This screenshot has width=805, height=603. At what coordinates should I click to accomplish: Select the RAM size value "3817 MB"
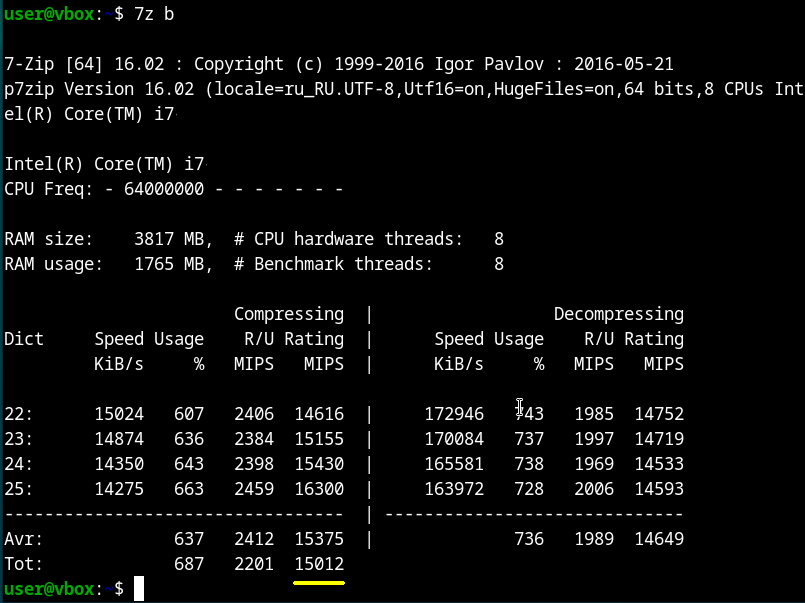click(x=169, y=239)
